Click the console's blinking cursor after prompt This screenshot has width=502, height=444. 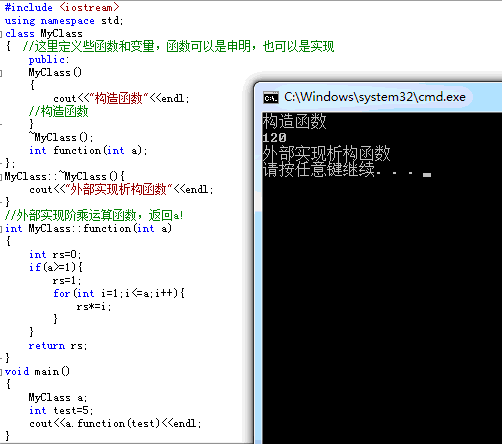pos(427,175)
